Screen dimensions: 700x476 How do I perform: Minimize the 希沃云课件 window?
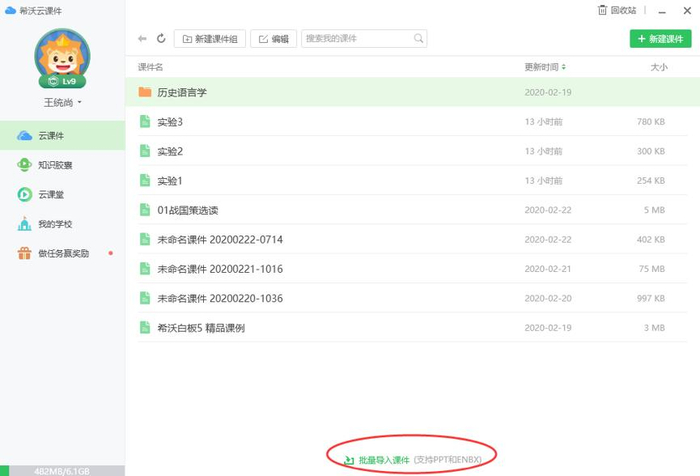click(x=662, y=11)
